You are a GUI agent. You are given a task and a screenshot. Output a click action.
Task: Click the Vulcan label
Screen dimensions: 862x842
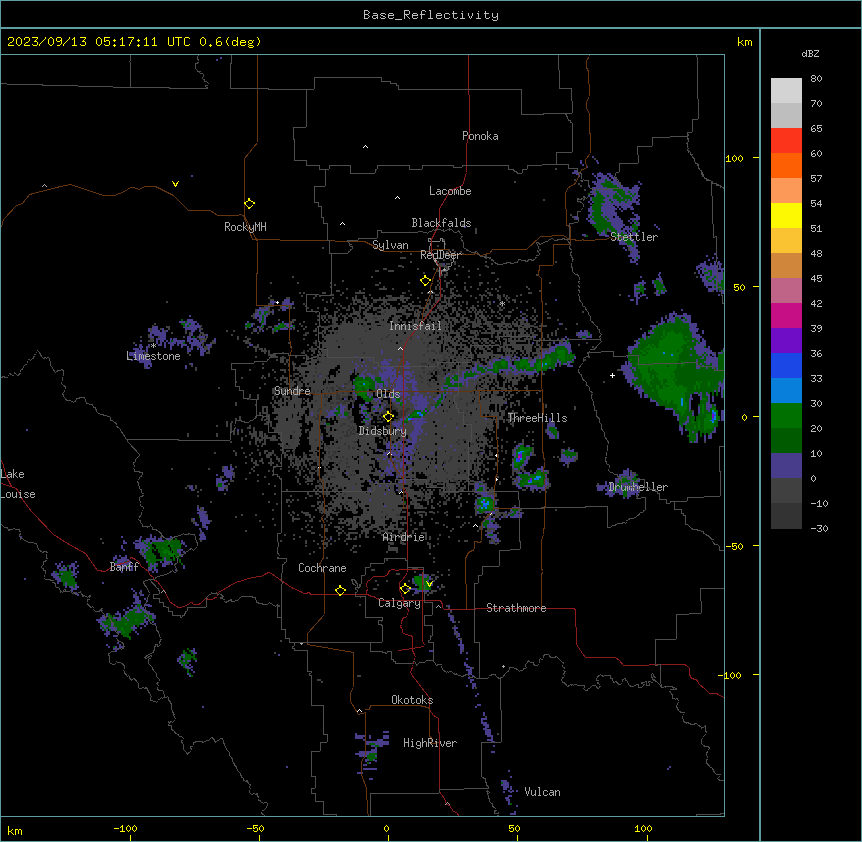[x=542, y=792]
